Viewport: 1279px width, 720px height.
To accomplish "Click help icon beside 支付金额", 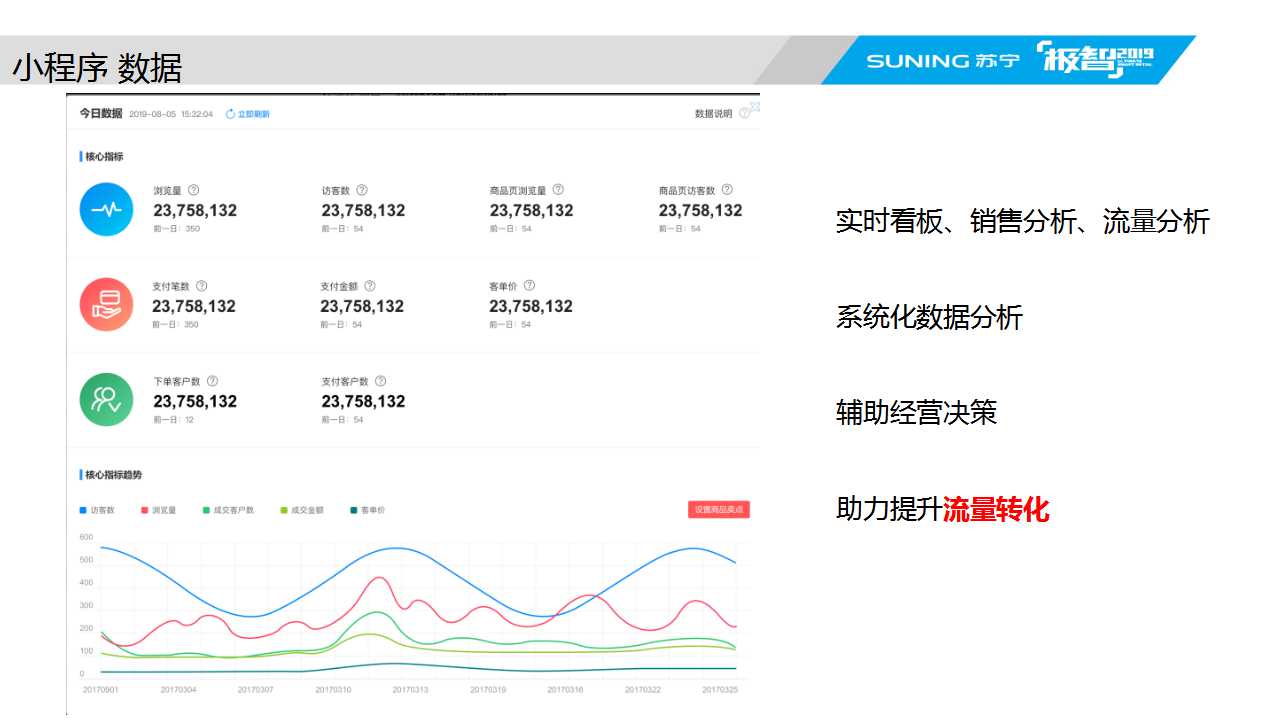I will 369,286.
